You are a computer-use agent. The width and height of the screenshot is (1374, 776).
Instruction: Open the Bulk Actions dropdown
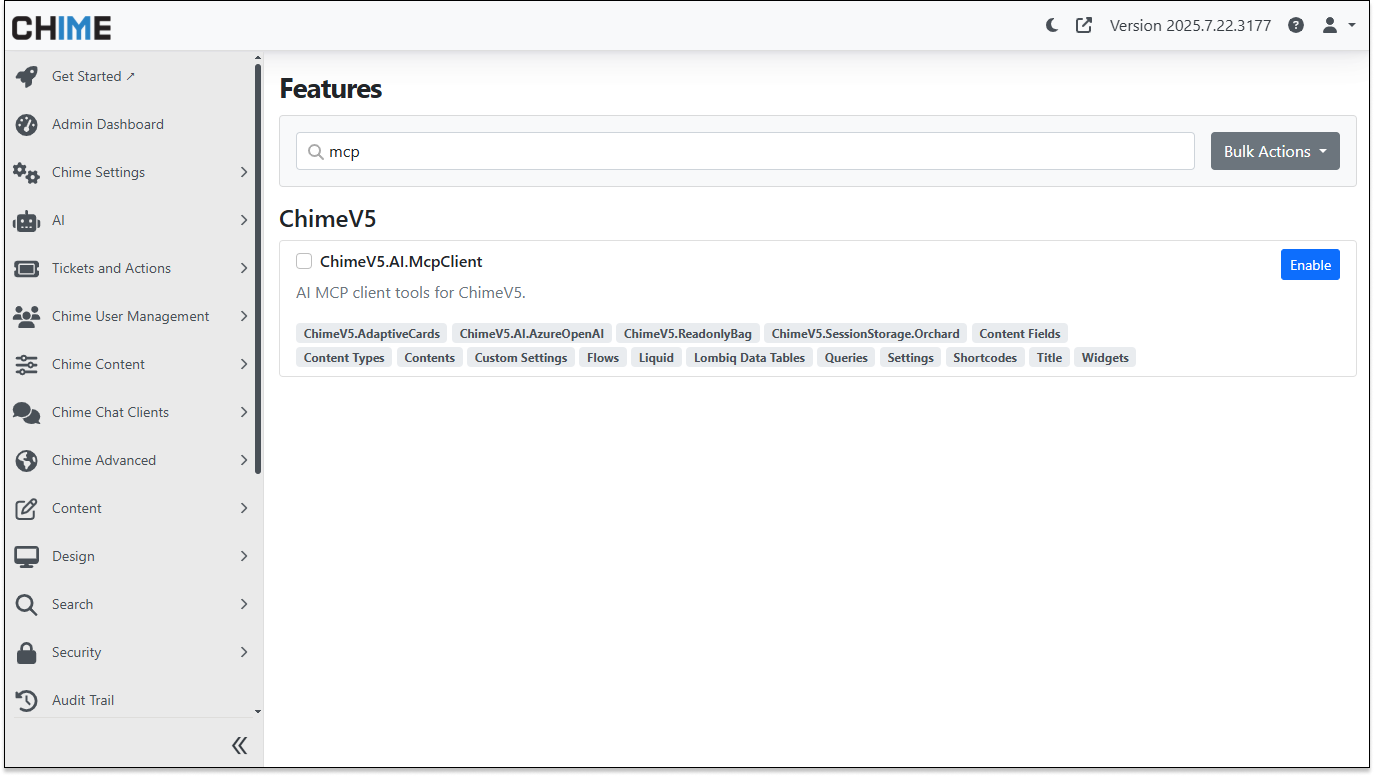(1275, 151)
